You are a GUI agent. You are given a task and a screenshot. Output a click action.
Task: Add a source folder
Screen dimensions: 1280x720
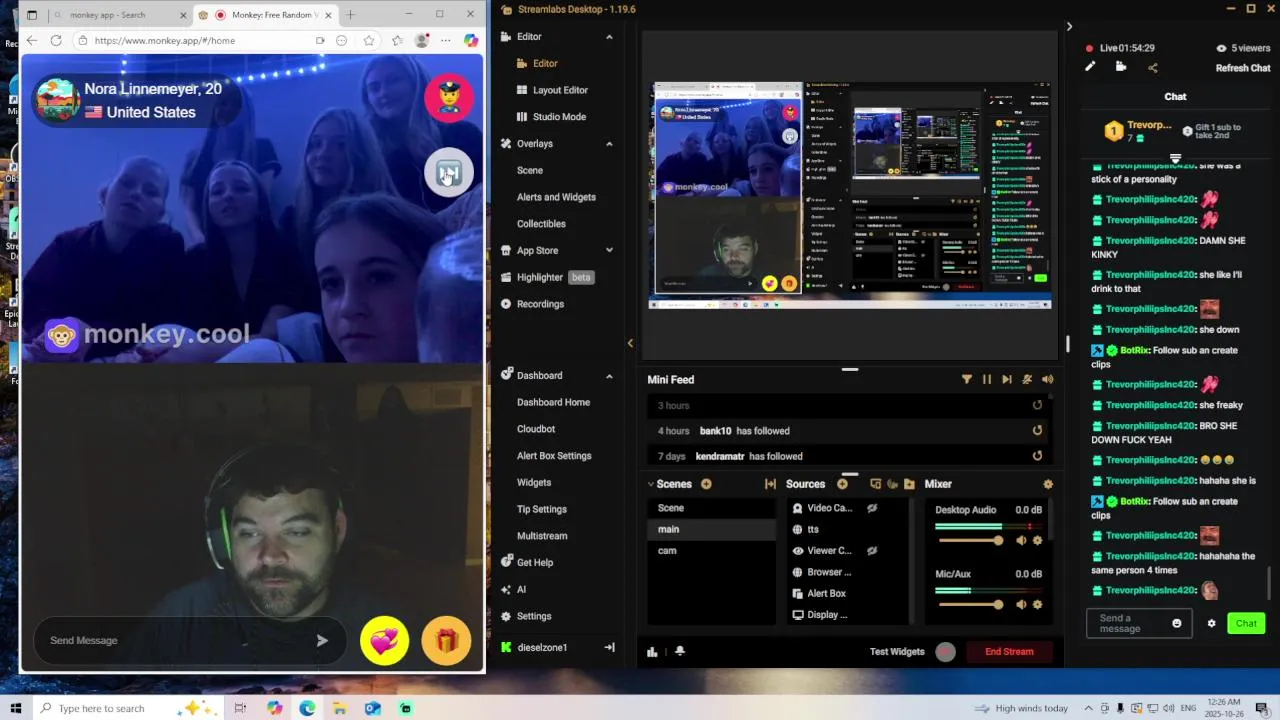click(x=909, y=484)
